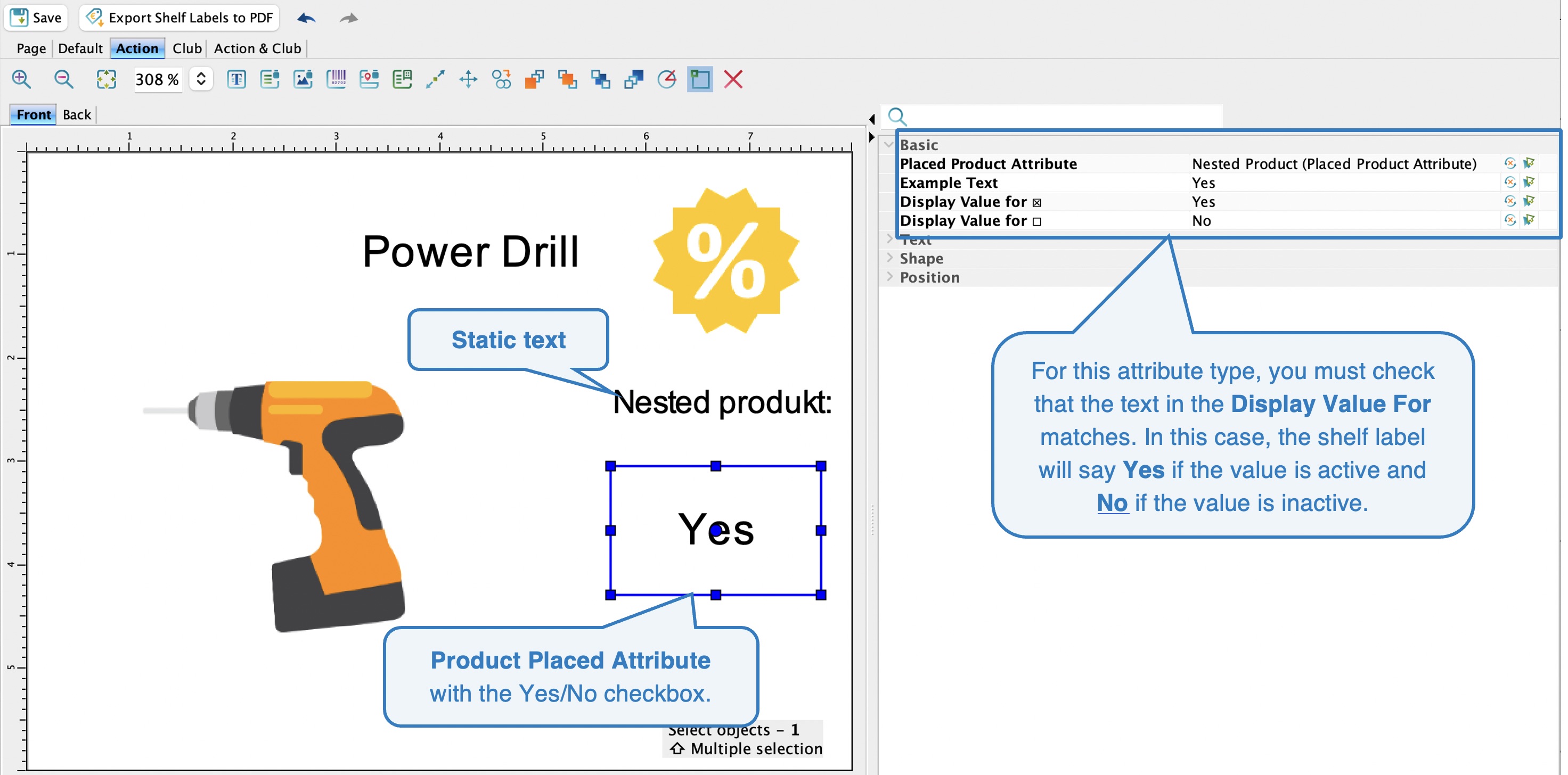The image size is (1568, 775).
Task: Select the yellow percent badge image
Action: [726, 260]
